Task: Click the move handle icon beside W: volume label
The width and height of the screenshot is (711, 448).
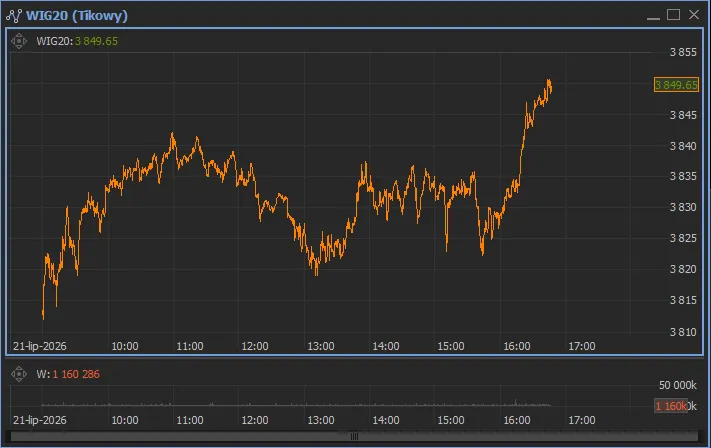Action: [x=19, y=374]
